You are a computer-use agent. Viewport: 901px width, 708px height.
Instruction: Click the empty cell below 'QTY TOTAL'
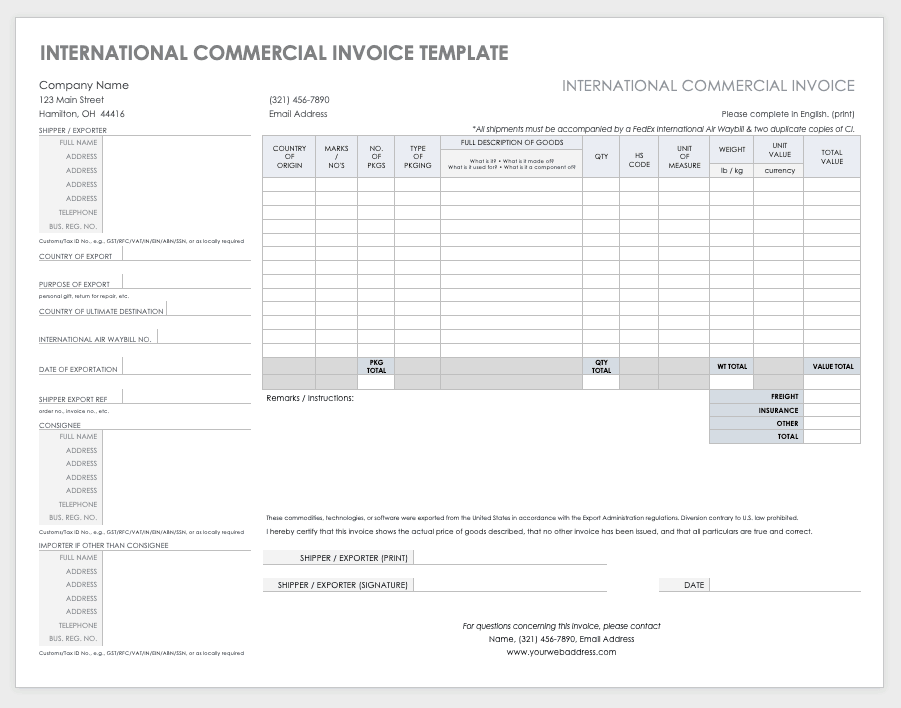[601, 382]
